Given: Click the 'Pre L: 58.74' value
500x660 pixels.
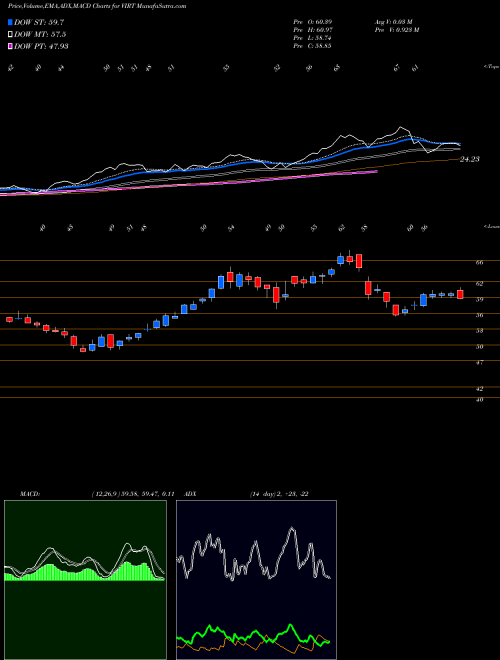Looking at the screenshot, I should coord(312,37).
